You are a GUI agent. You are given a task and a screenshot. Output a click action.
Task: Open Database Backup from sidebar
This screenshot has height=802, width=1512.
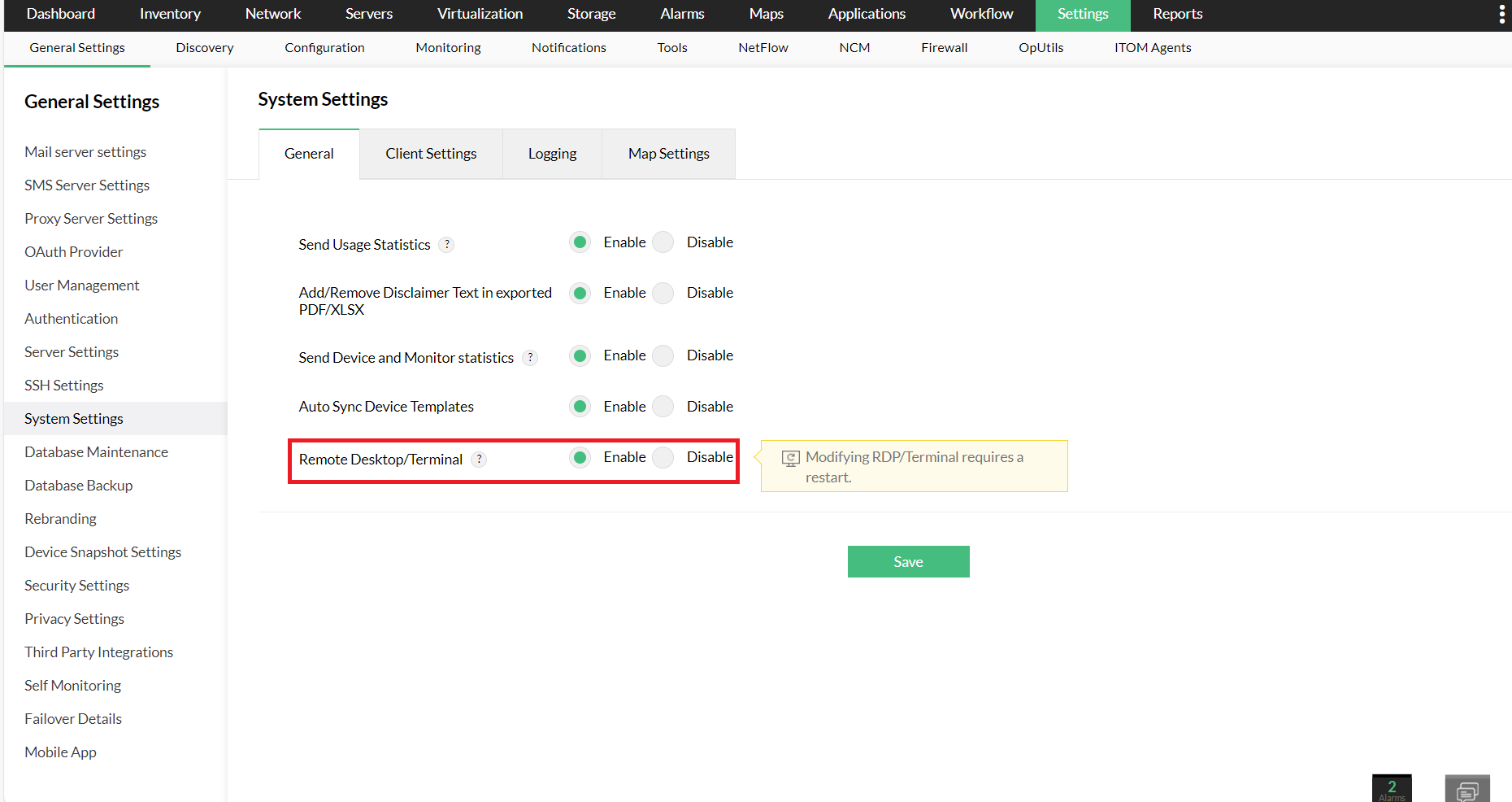tap(78, 486)
